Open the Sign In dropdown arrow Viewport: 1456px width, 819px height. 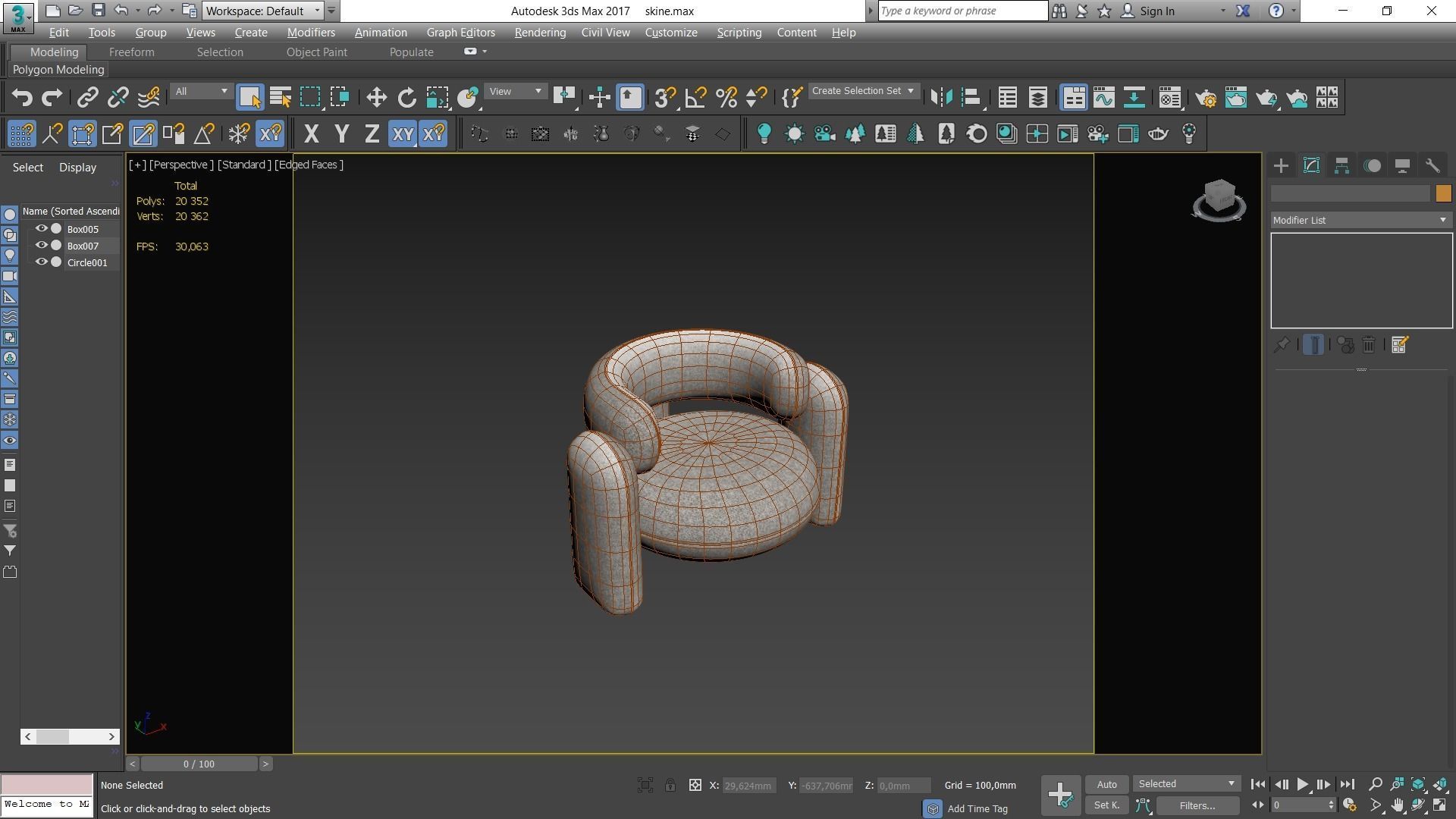point(1222,11)
